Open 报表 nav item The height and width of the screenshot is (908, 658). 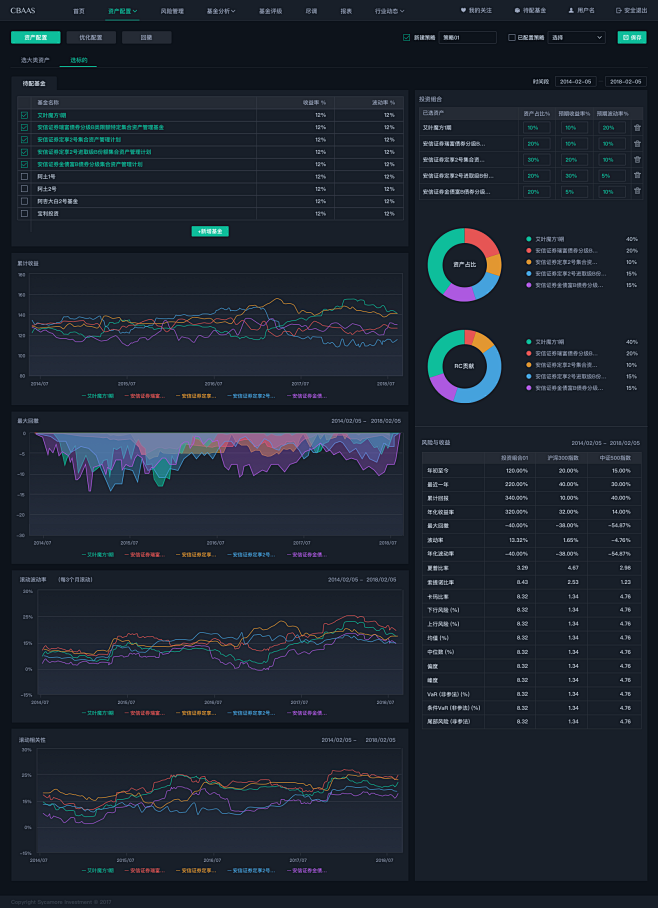tap(346, 10)
